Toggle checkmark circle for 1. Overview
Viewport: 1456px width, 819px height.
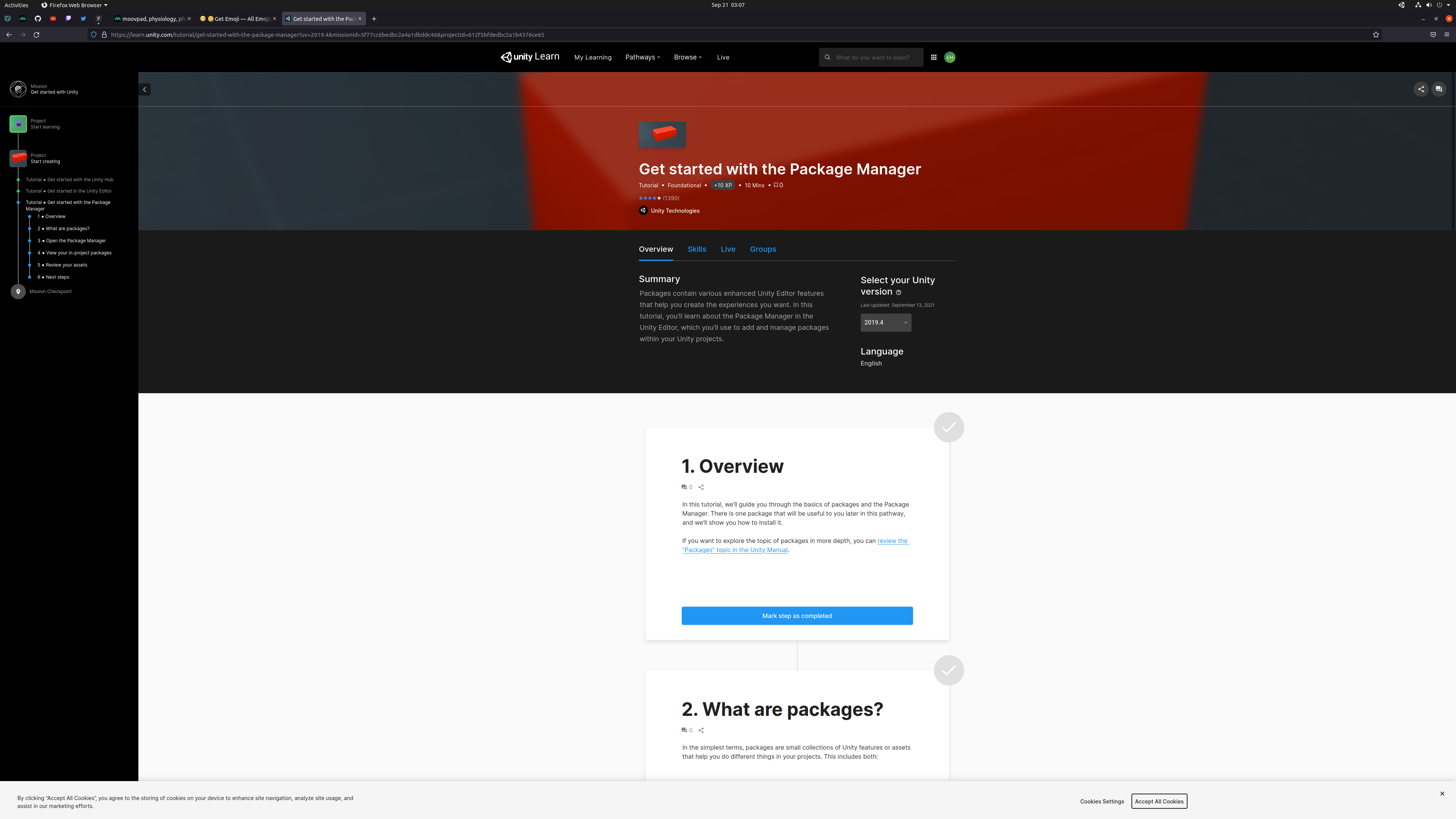[x=948, y=427]
